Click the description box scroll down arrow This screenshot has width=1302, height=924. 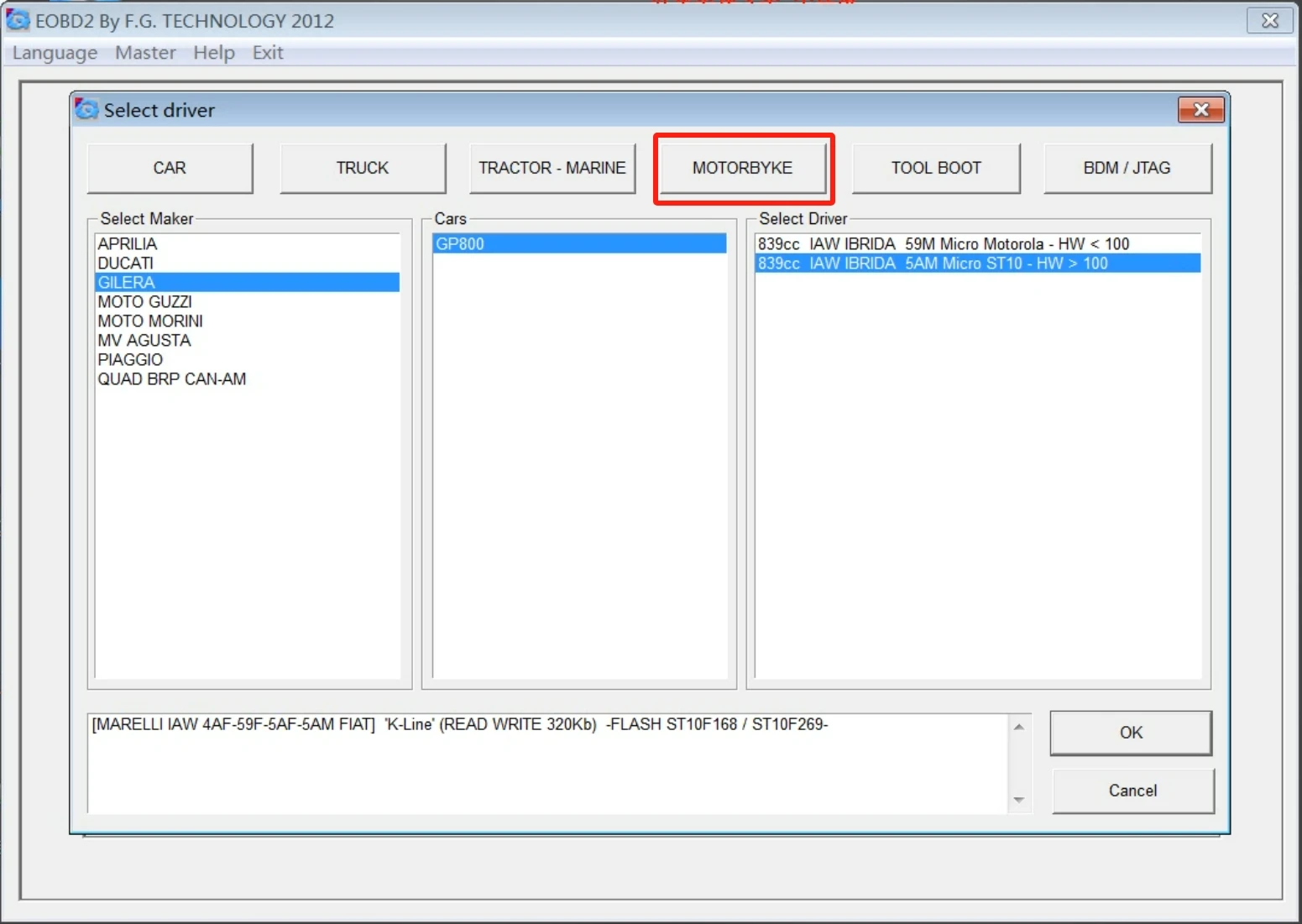coord(1019,801)
